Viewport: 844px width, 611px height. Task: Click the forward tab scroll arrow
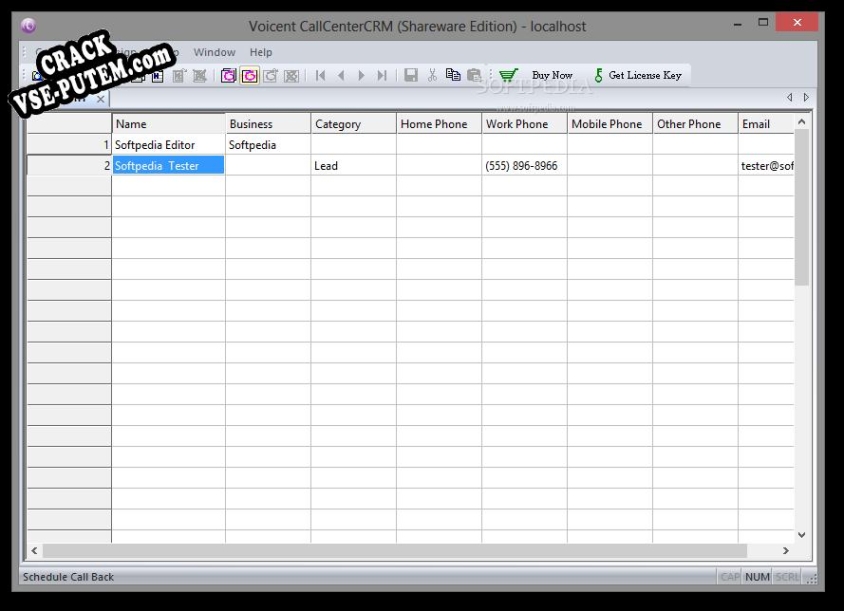(806, 99)
